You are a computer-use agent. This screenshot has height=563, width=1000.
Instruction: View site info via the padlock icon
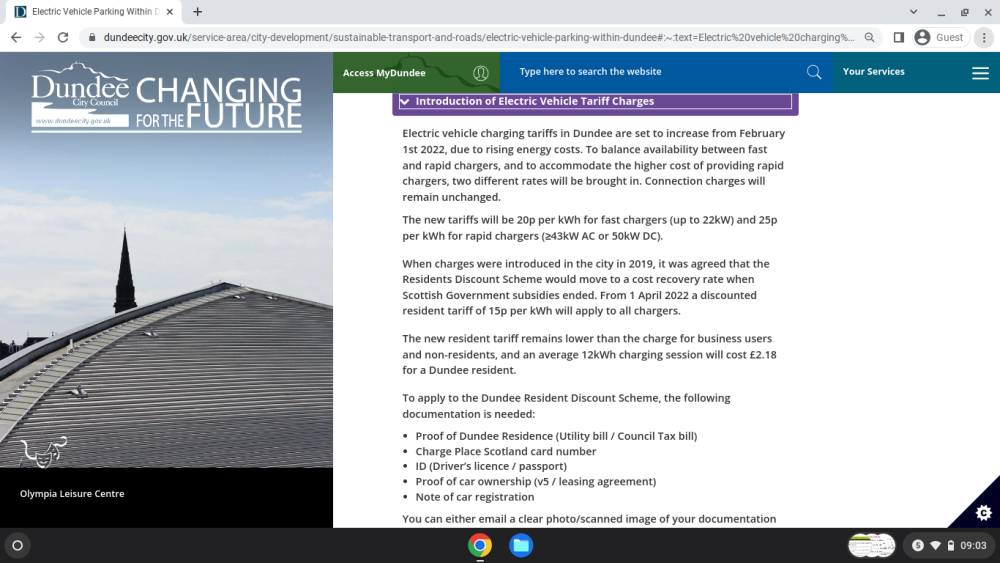[x=92, y=38]
